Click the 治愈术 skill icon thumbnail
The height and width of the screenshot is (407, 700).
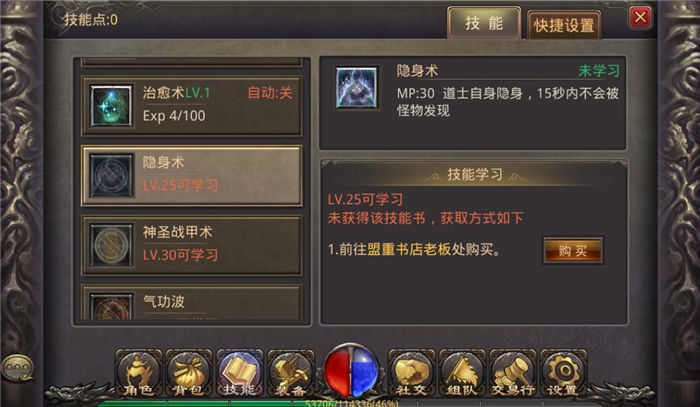[x=111, y=106]
